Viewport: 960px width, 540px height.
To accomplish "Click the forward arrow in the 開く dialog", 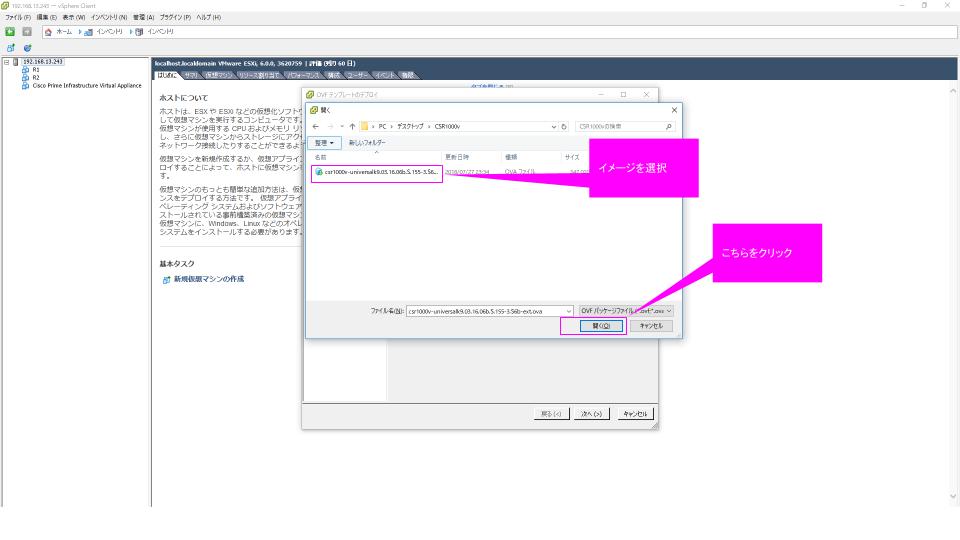I will coord(331,127).
